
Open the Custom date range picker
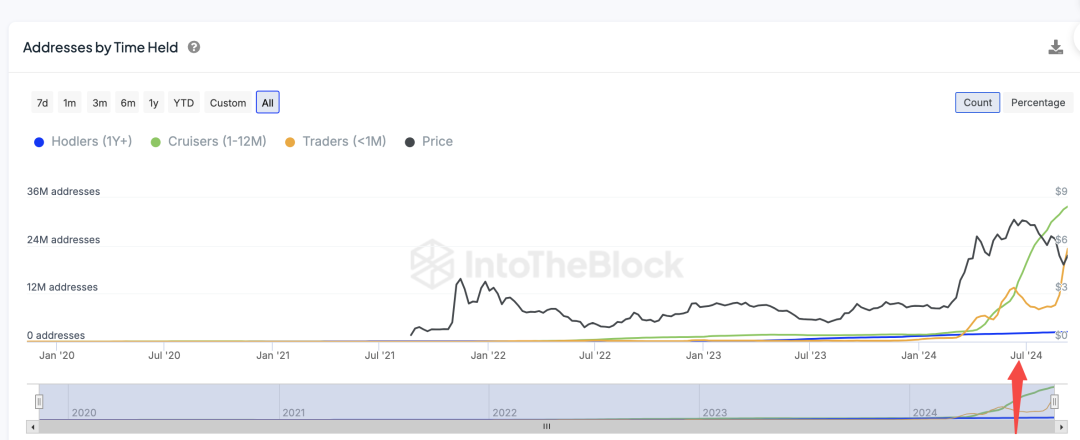point(227,102)
